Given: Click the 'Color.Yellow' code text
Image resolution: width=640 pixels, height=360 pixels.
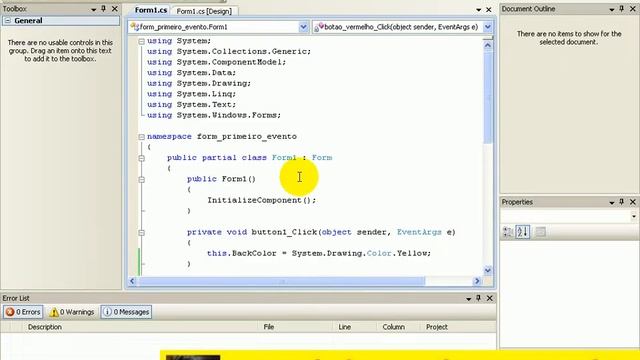Looking at the screenshot, I should point(398,253).
